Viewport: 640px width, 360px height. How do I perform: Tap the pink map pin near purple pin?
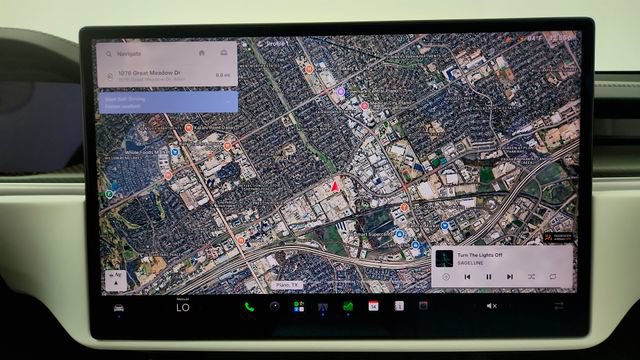364,106
